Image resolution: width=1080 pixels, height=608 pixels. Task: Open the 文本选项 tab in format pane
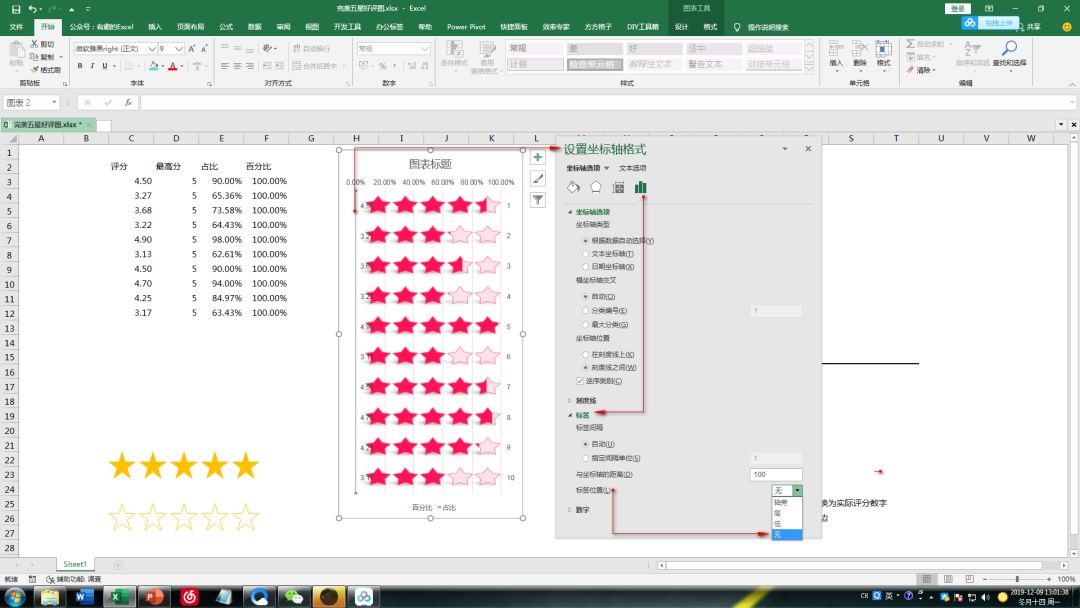632,168
